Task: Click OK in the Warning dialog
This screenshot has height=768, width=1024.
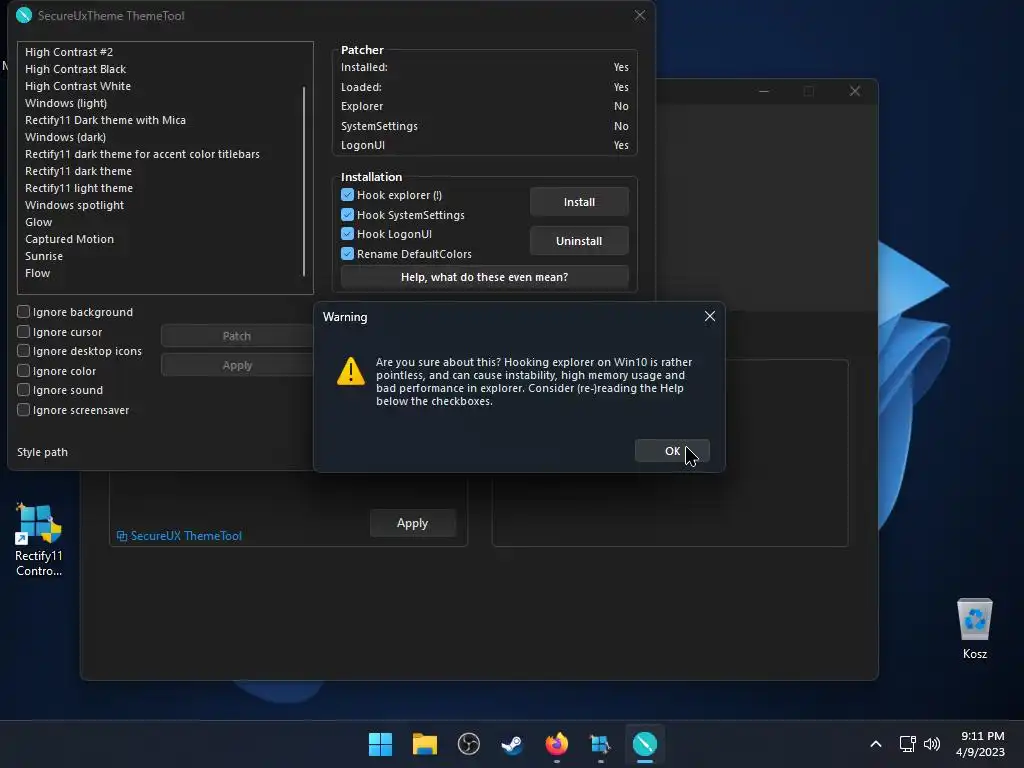Action: (672, 451)
